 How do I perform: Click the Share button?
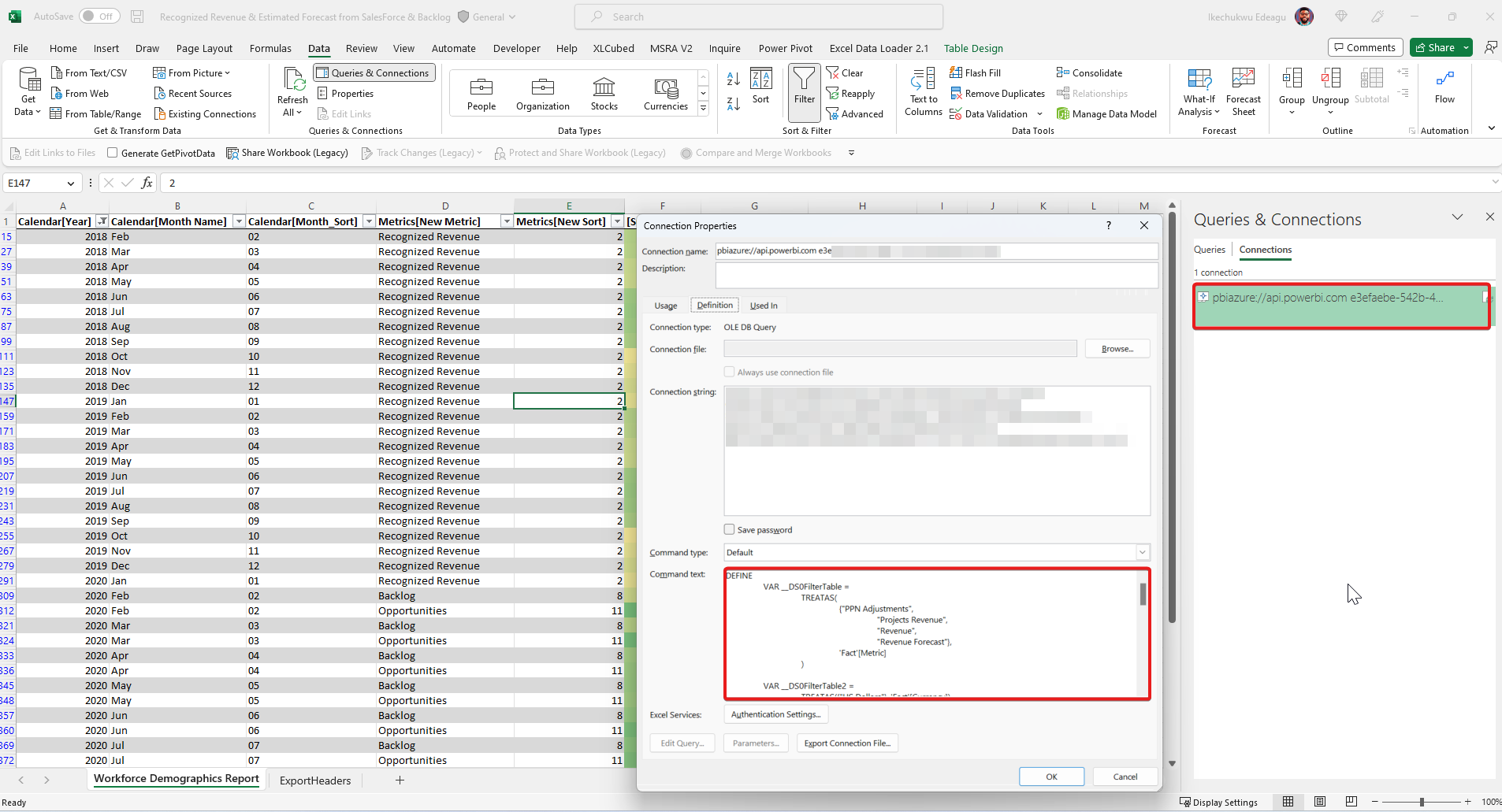[x=1434, y=47]
